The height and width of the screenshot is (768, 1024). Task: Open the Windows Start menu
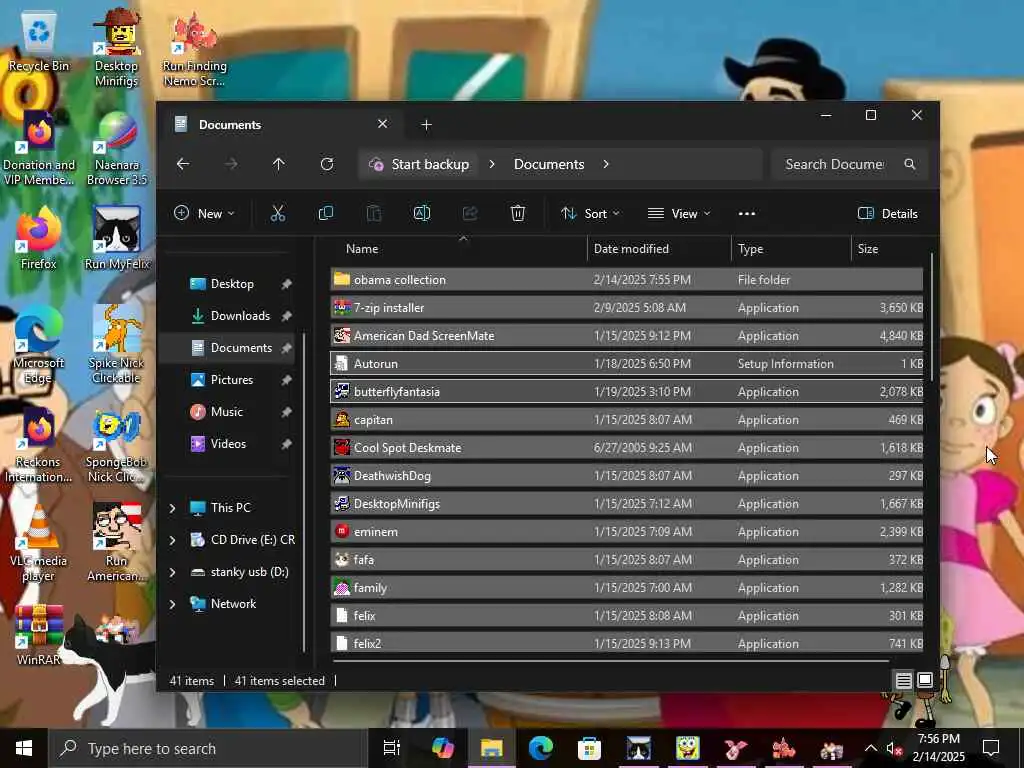pyautogui.click(x=24, y=748)
